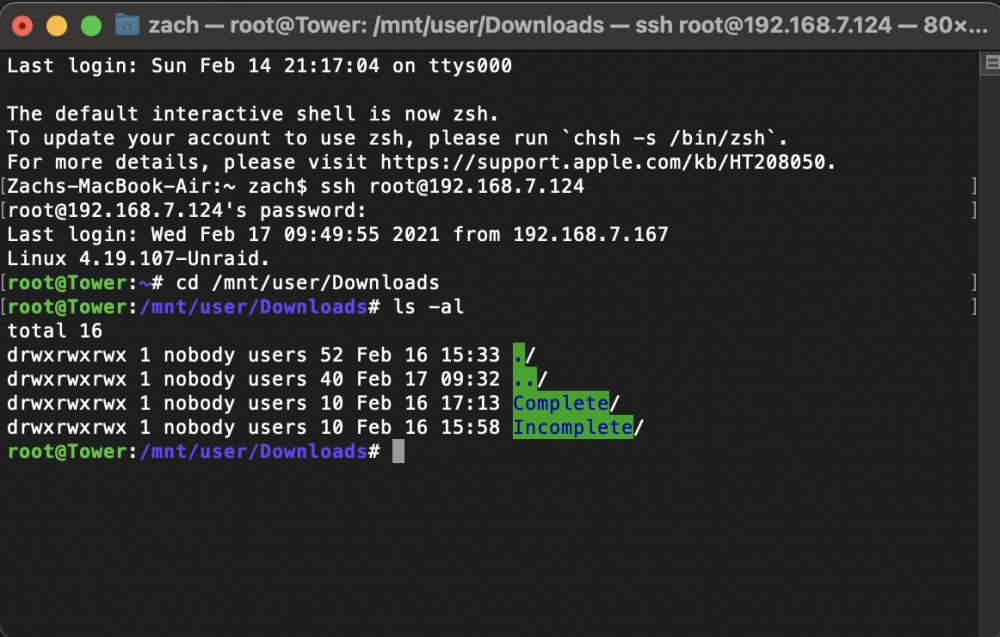This screenshot has width=1000, height=637.
Task: Click the block cursor at the prompt
Action: coord(398,451)
